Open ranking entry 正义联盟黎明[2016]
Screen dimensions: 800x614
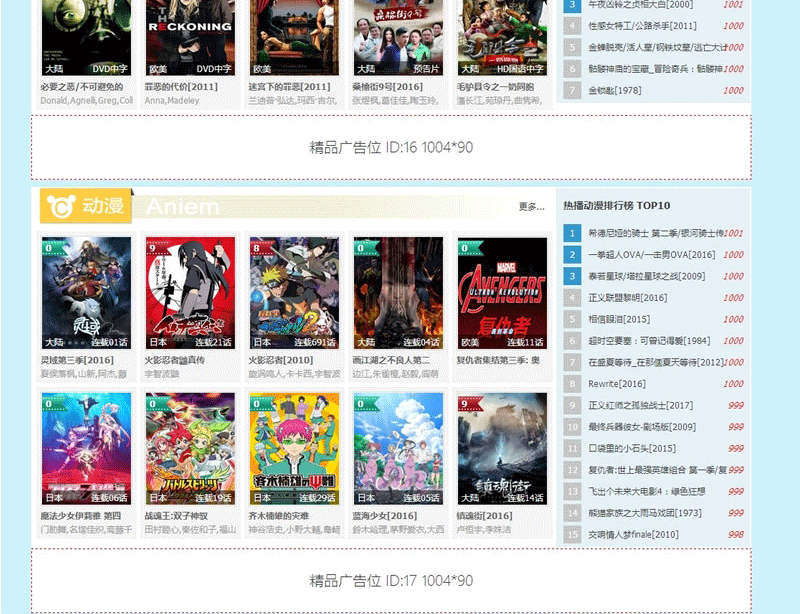point(628,298)
